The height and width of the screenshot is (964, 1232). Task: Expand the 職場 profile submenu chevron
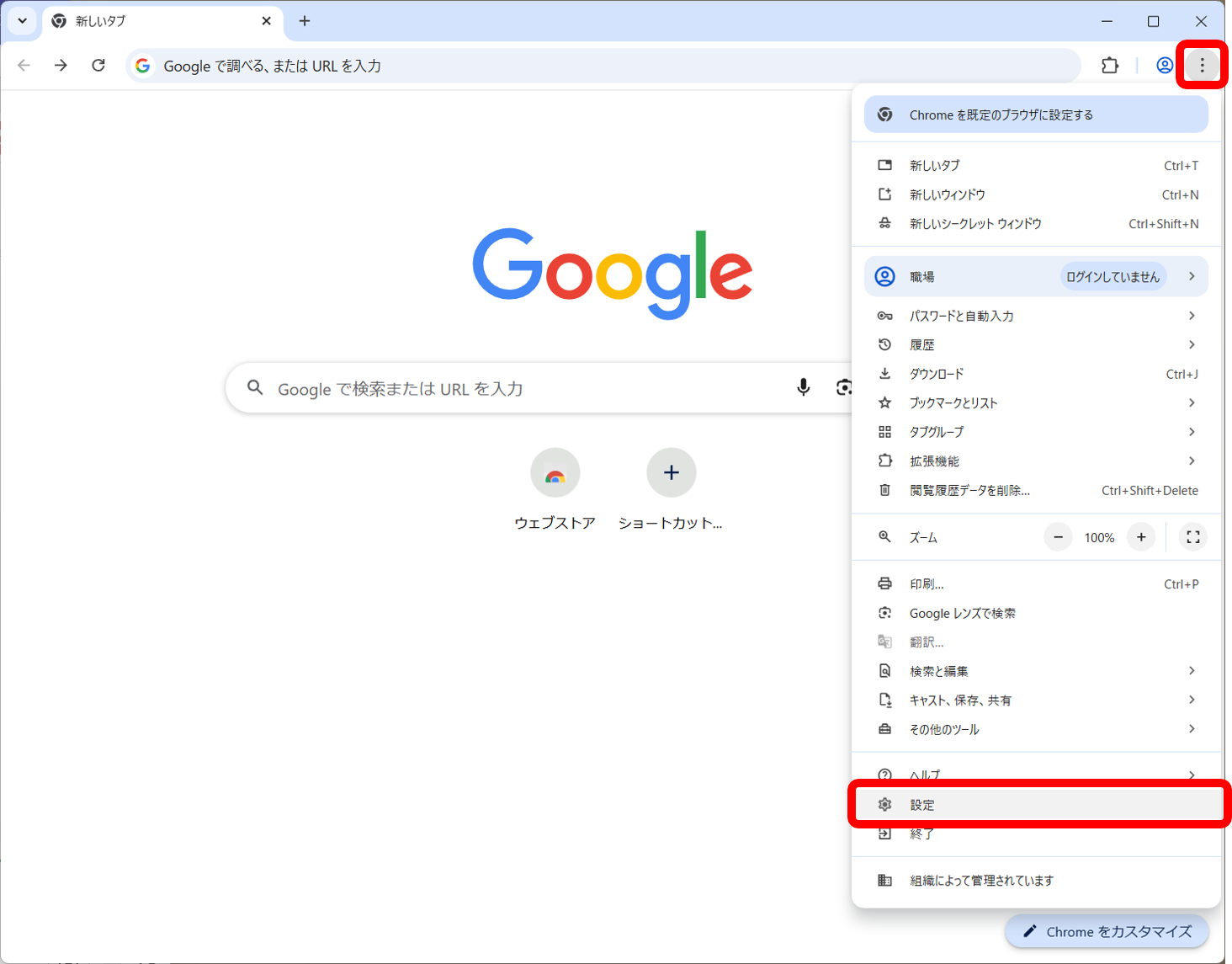(x=1192, y=276)
